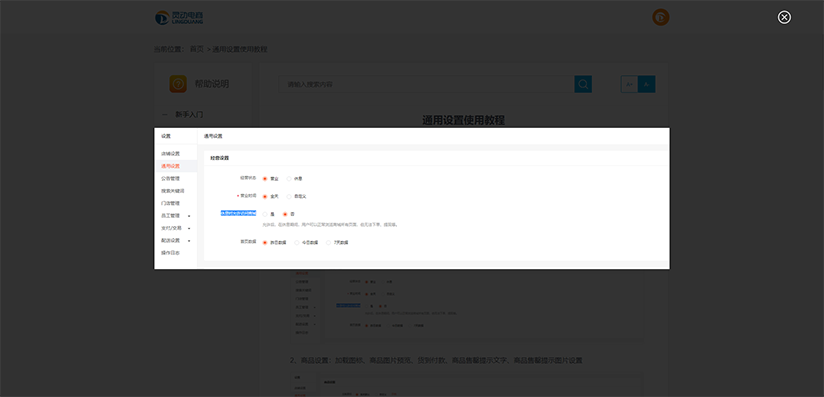The image size is (824, 397).
Task: Click into the 请输入搜索内容 search field
Action: coord(426,84)
